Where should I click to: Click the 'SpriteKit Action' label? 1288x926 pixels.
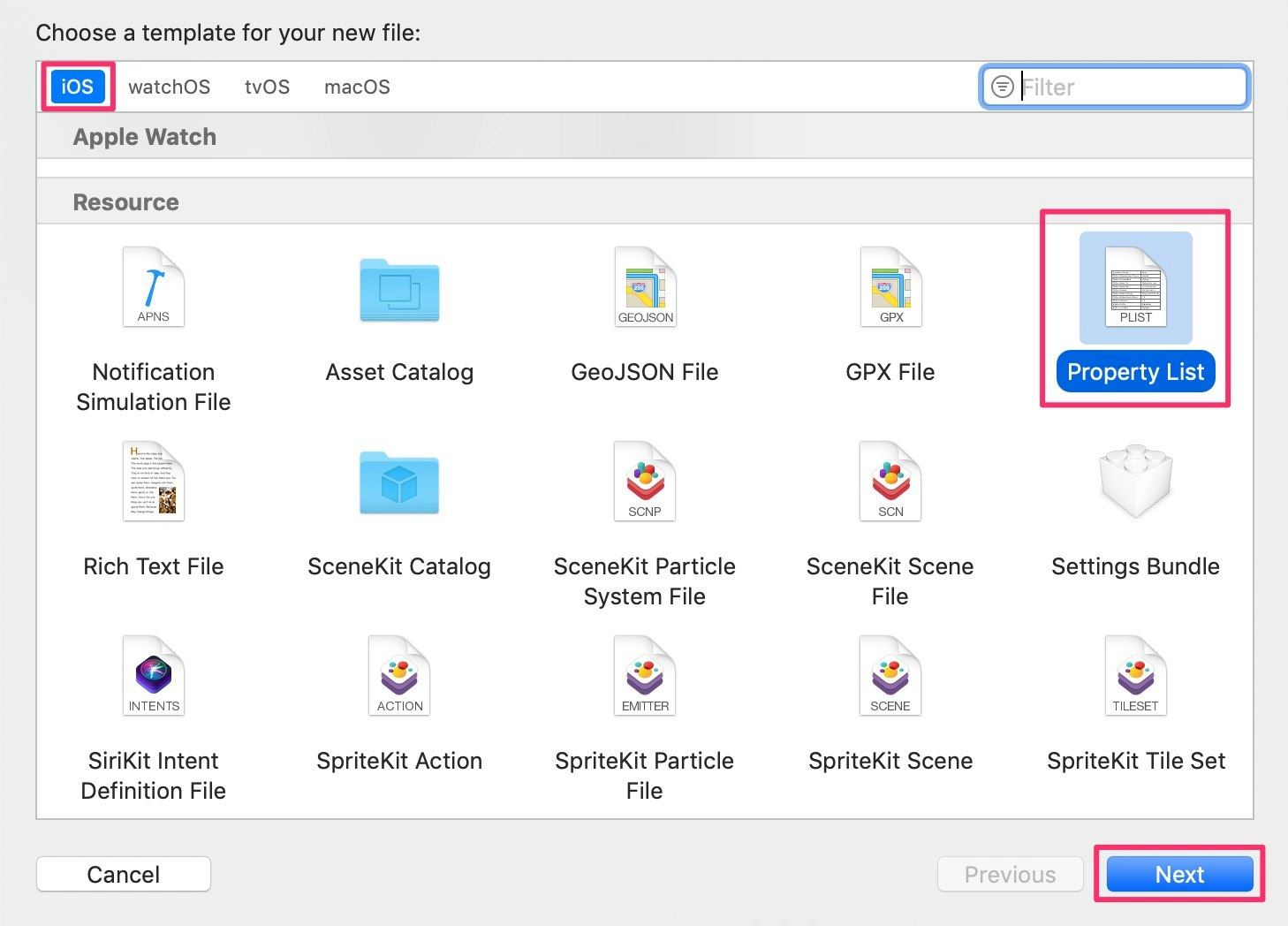(x=399, y=761)
